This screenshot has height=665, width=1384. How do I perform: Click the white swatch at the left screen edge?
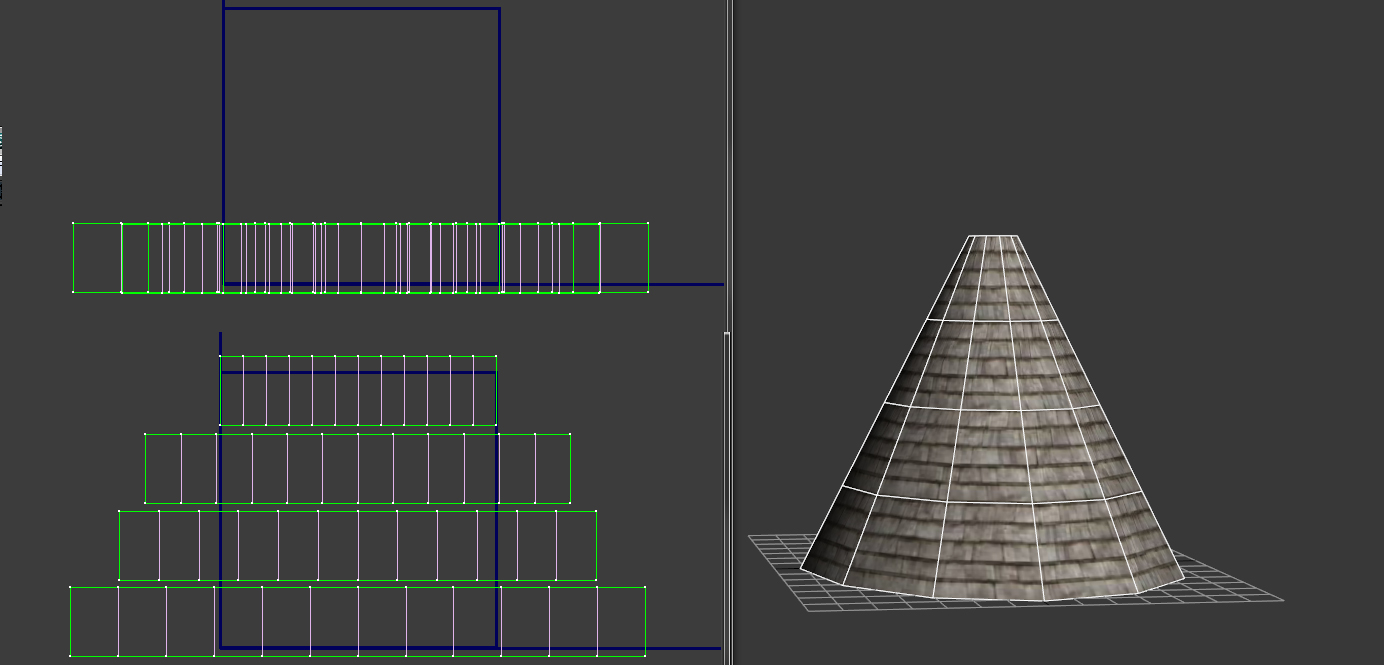[x=2, y=160]
